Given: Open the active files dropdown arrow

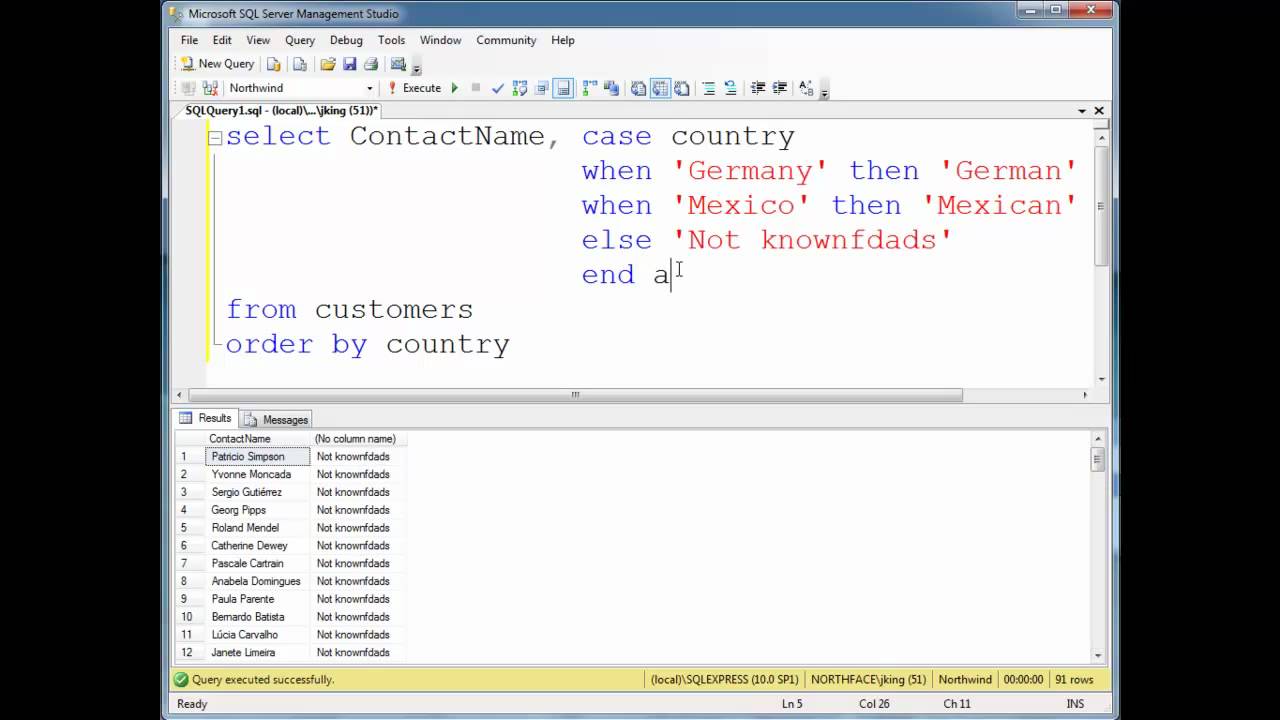Looking at the screenshot, I should point(1082,111).
